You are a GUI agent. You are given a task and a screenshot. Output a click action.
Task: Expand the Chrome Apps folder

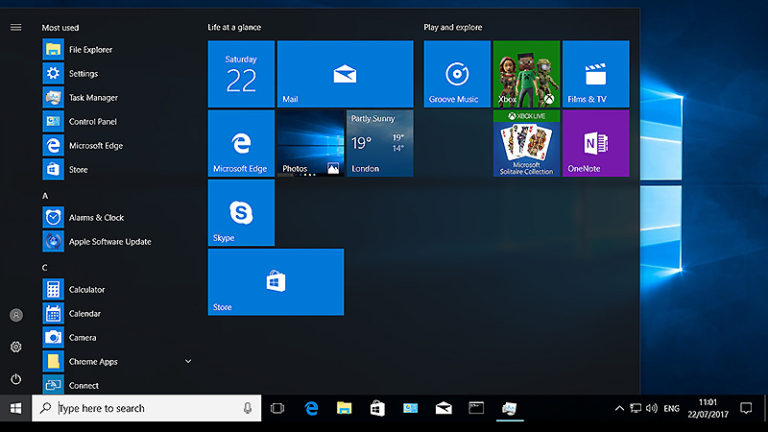(x=188, y=361)
